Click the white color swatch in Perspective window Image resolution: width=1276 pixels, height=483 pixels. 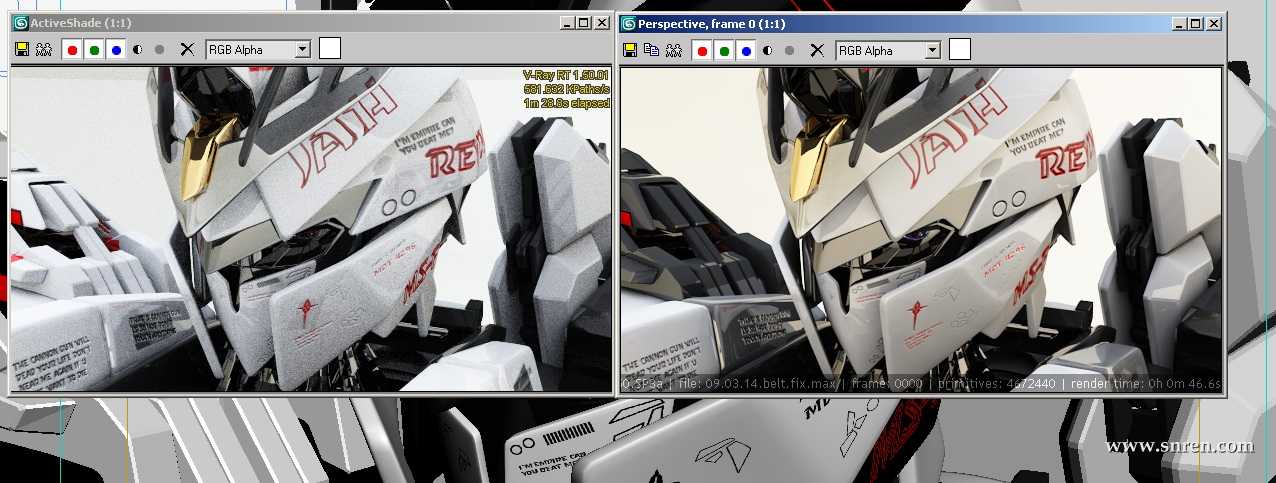[x=960, y=49]
